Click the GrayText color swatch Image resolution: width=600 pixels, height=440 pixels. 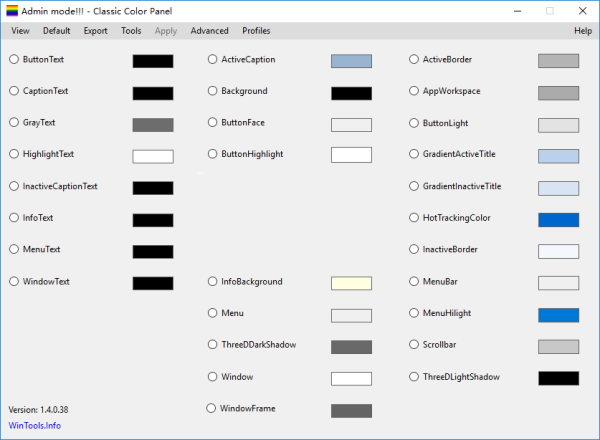click(153, 125)
